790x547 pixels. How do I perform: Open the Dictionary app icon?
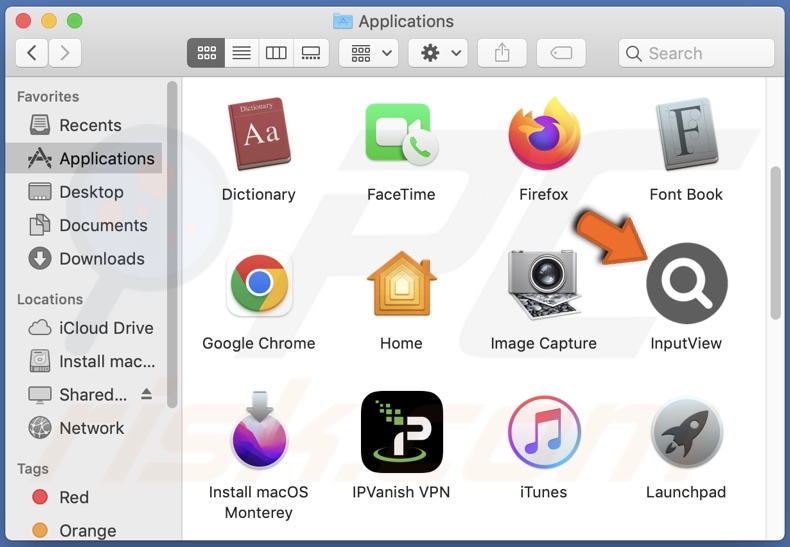pyautogui.click(x=259, y=134)
